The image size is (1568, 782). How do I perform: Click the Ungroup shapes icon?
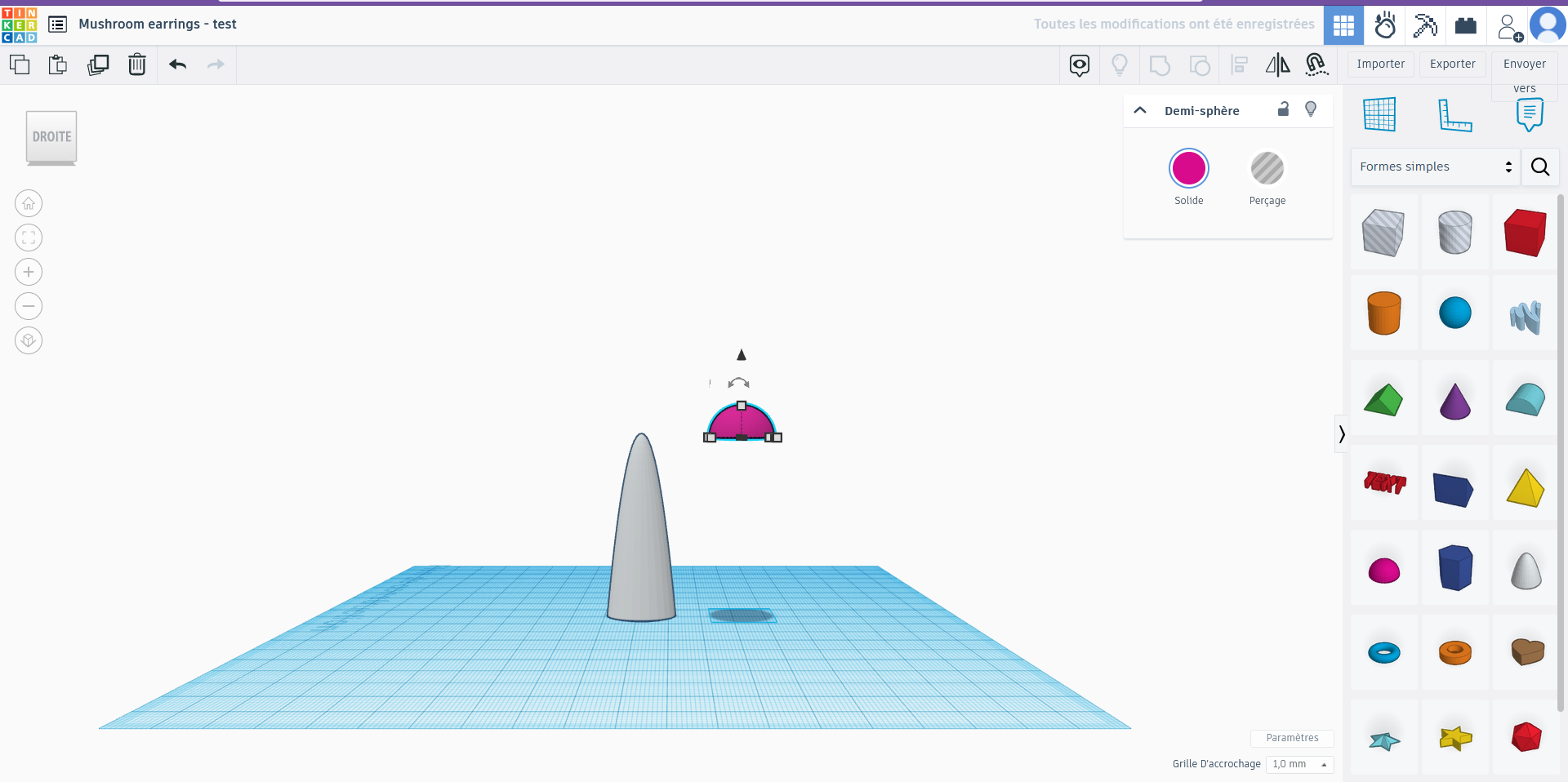[x=1200, y=65]
